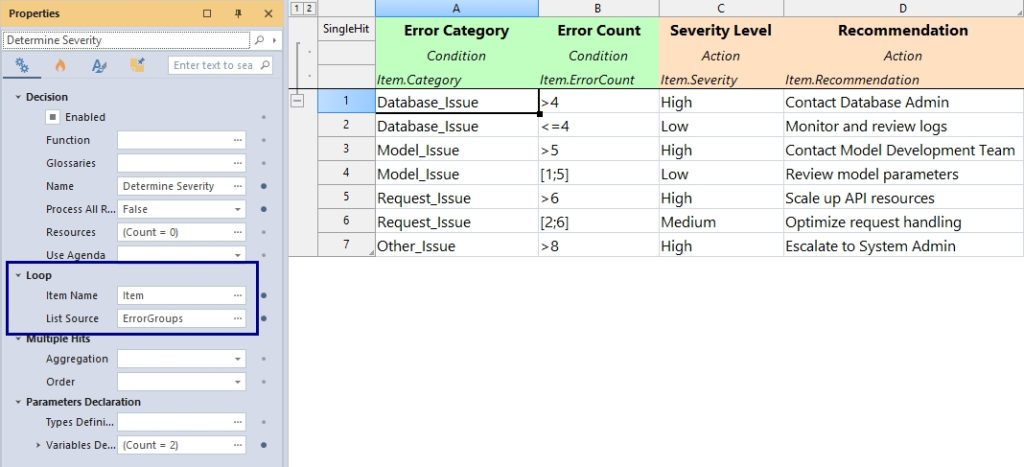Toggle the Enabled checkbox
This screenshot has height=467, width=1024.
tap(53, 117)
